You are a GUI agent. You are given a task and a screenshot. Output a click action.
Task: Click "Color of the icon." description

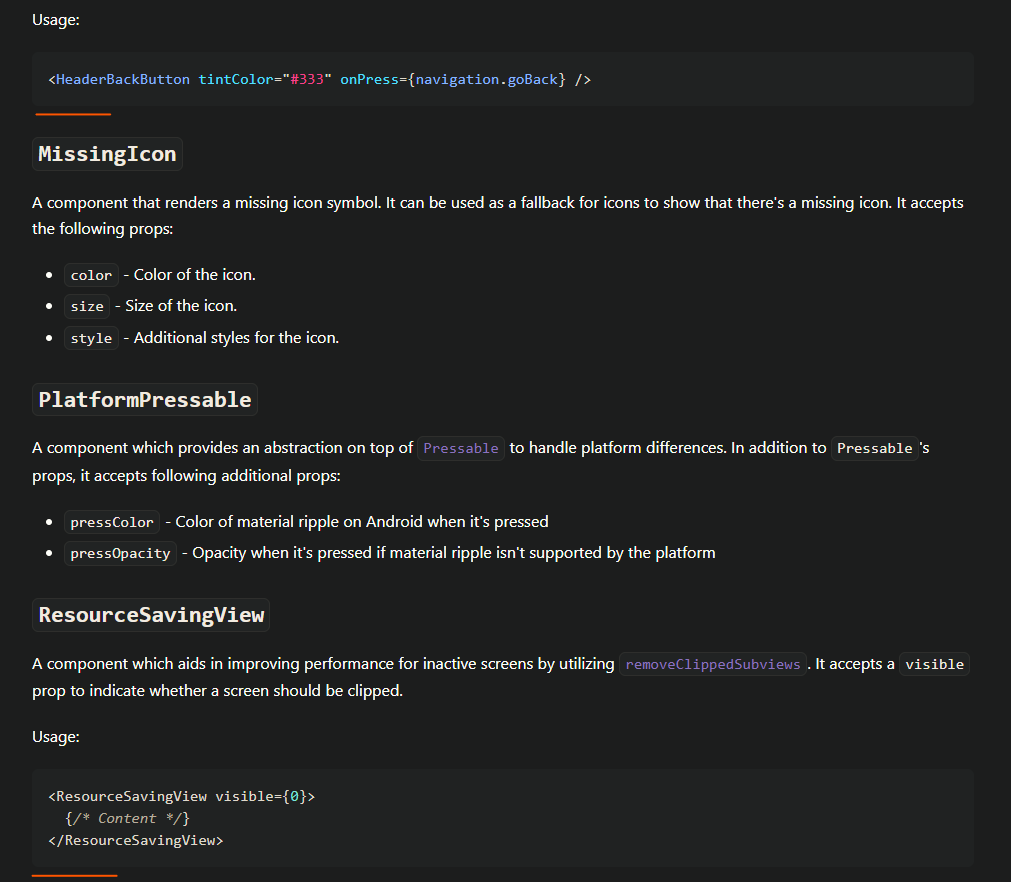(195, 275)
